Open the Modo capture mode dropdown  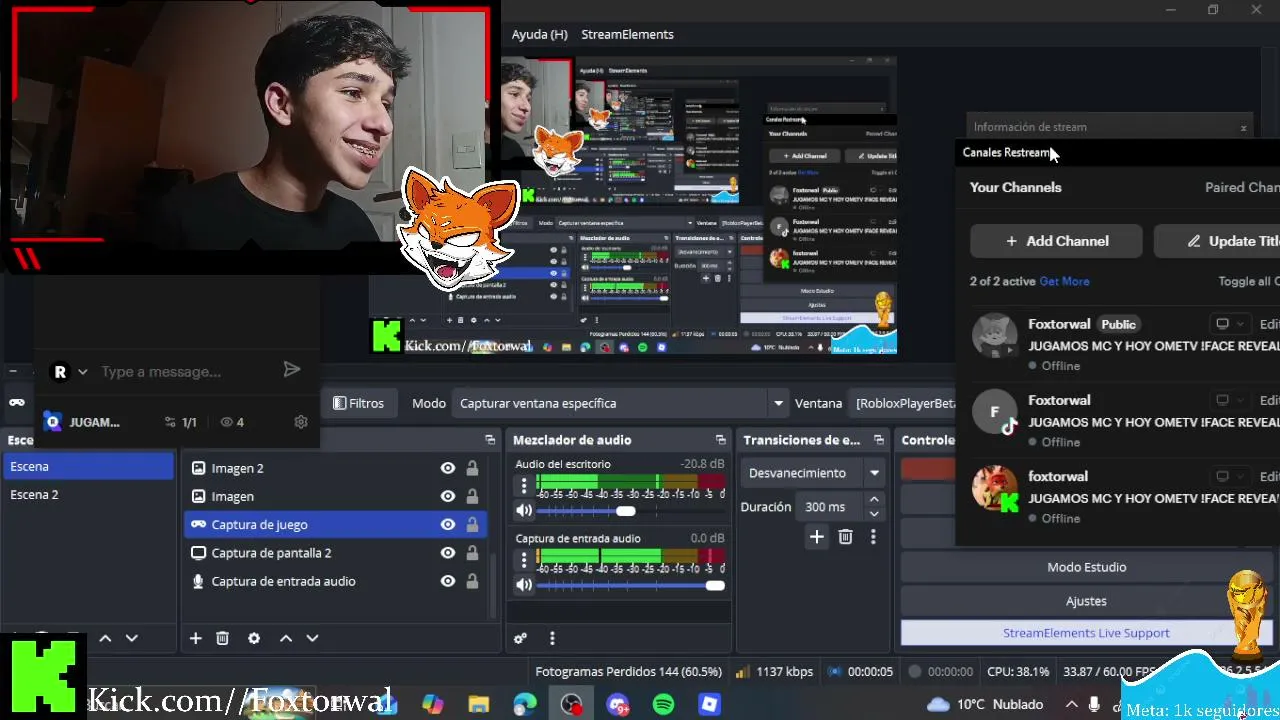(x=620, y=403)
